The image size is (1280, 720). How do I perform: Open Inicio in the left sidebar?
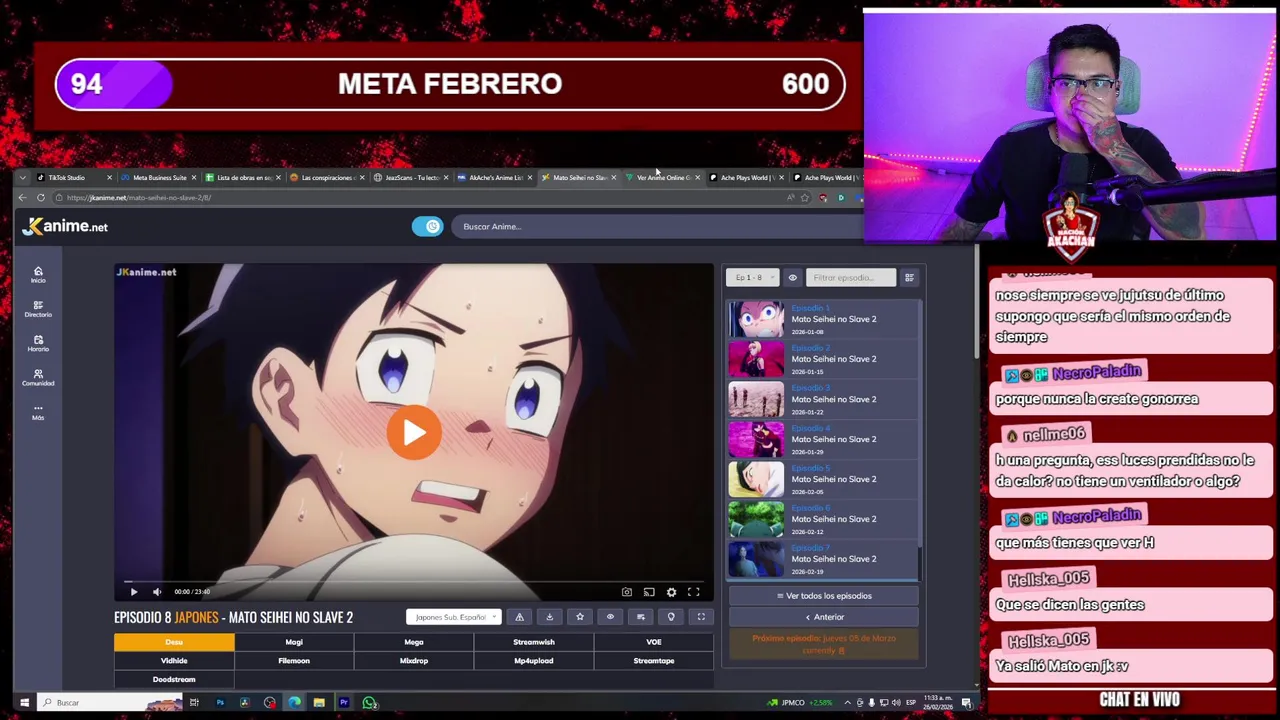(38, 275)
